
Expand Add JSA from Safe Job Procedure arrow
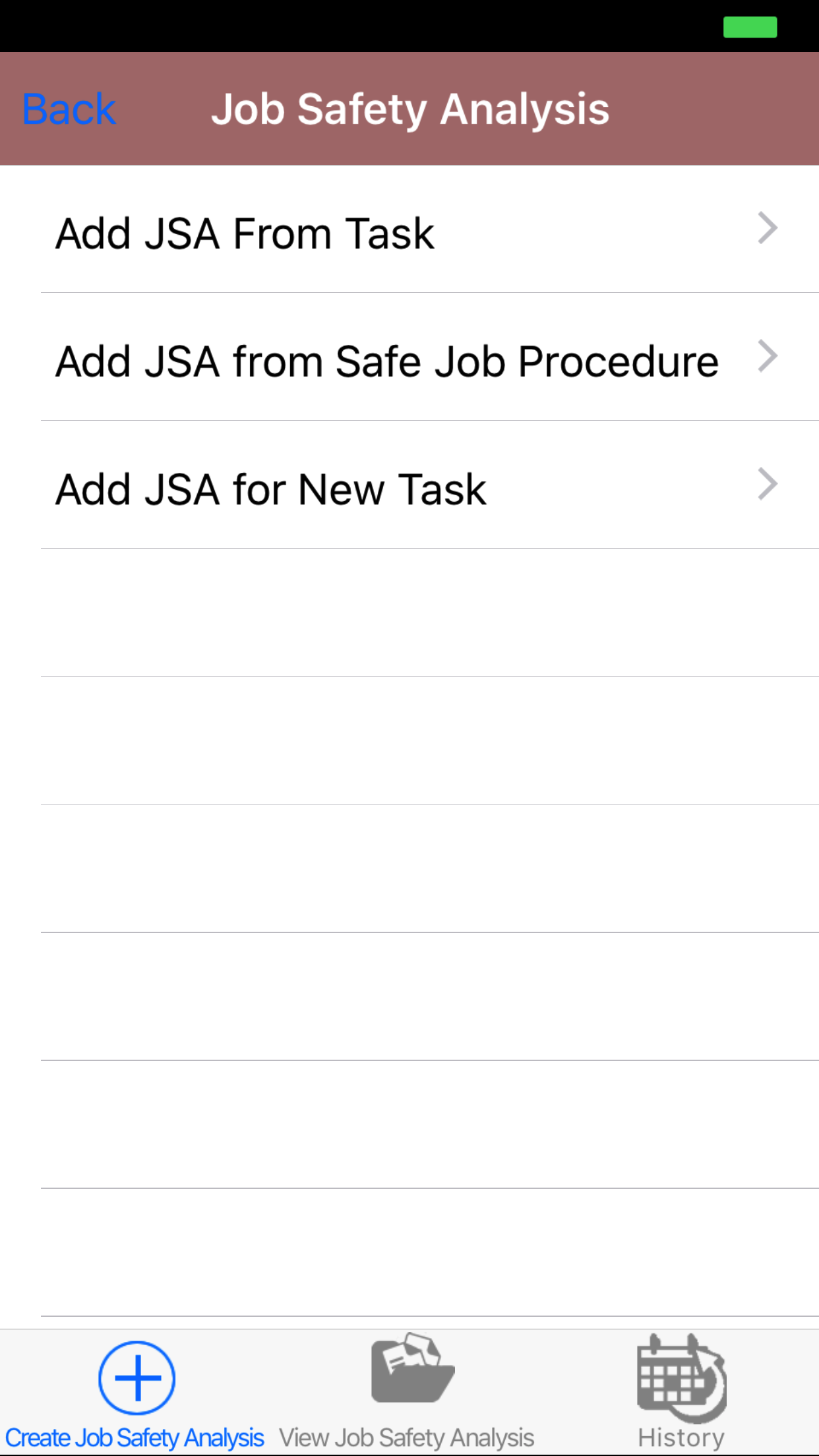click(768, 356)
